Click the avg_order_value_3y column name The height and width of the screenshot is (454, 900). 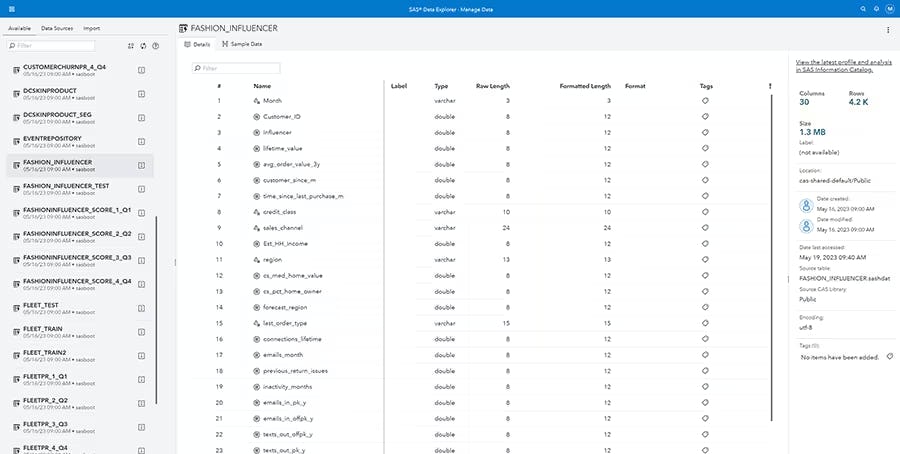click(x=291, y=164)
